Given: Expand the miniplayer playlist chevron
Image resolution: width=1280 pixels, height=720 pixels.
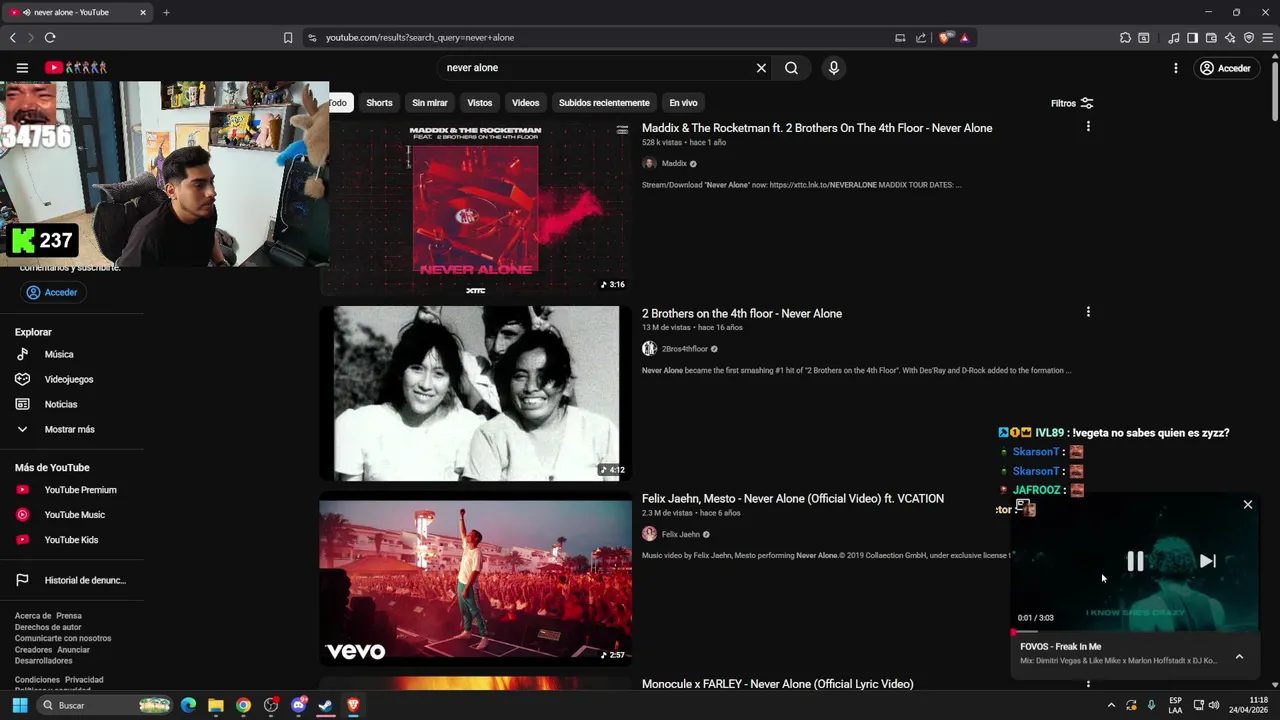Looking at the screenshot, I should [1239, 657].
